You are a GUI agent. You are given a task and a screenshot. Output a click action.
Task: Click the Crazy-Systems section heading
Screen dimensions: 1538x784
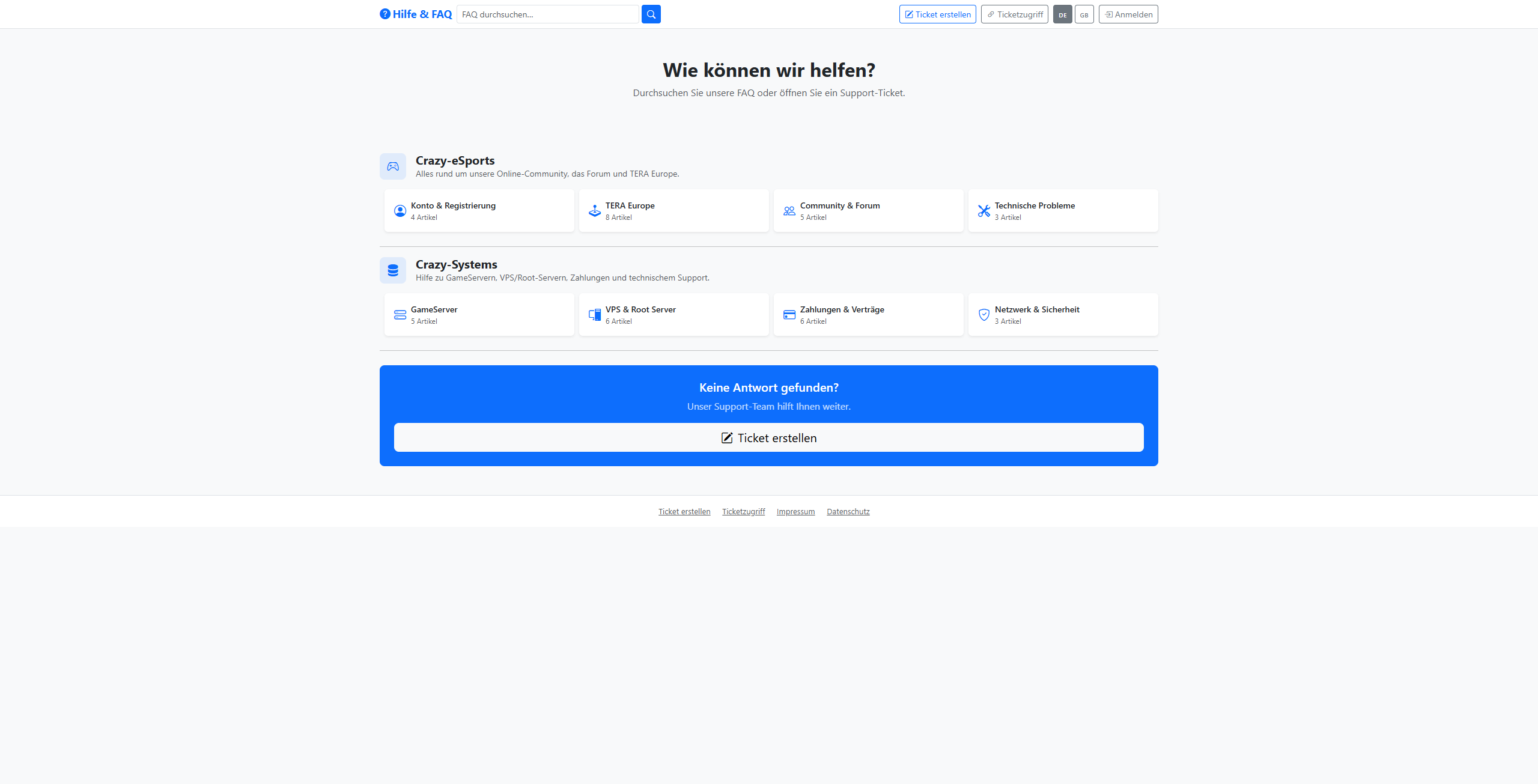pos(457,264)
